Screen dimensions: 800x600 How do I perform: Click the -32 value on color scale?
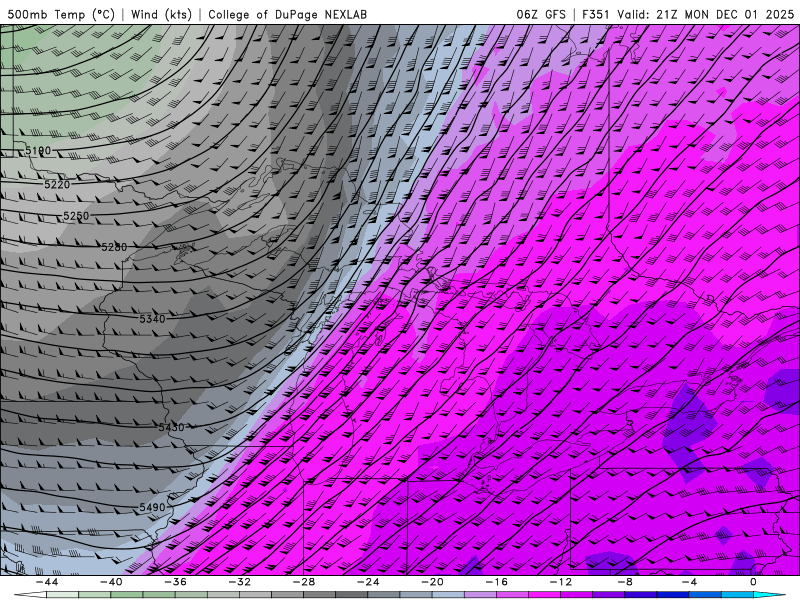tap(239, 582)
